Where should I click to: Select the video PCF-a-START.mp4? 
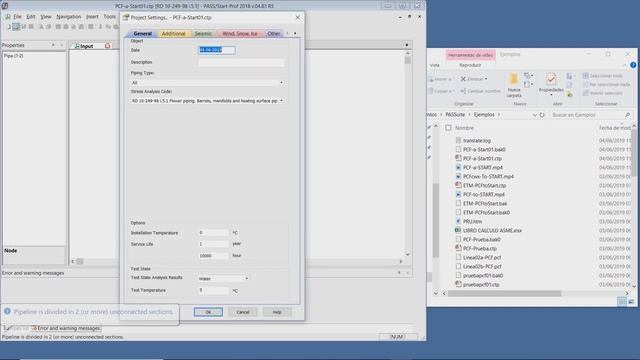point(482,167)
